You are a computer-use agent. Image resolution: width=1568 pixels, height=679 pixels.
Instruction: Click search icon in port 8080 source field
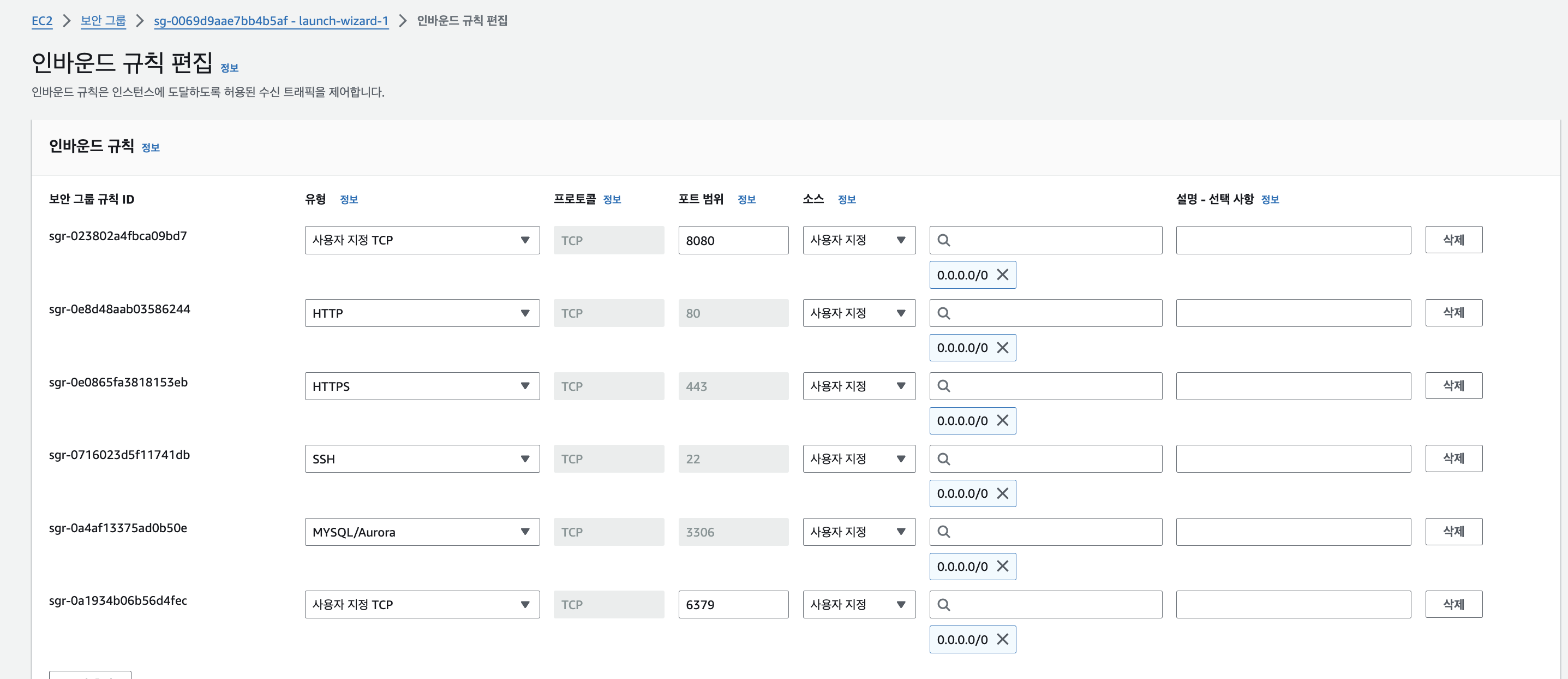(943, 241)
